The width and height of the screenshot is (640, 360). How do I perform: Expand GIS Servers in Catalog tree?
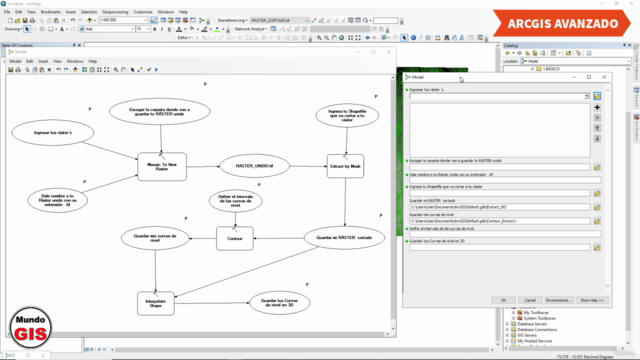tap(507, 336)
